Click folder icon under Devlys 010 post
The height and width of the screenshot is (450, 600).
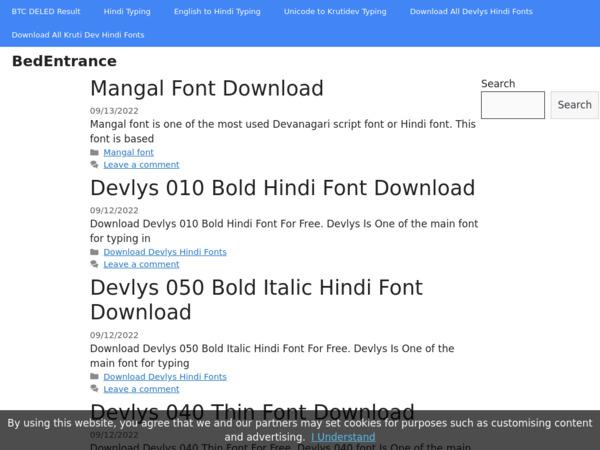point(95,252)
